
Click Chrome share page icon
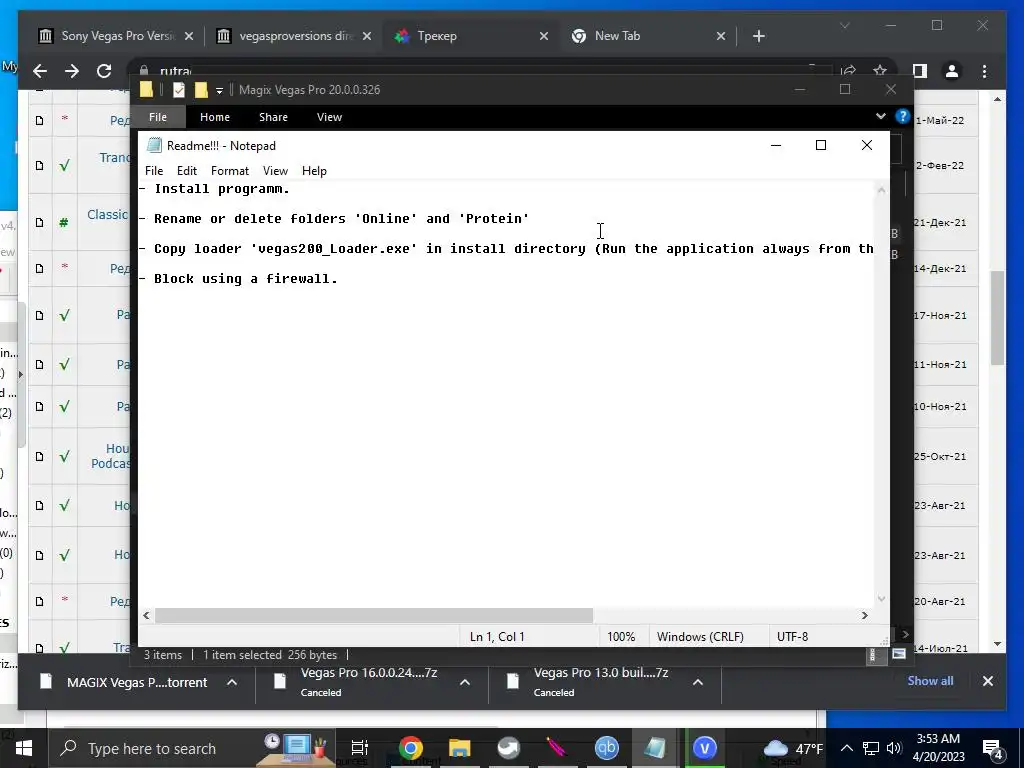848,71
